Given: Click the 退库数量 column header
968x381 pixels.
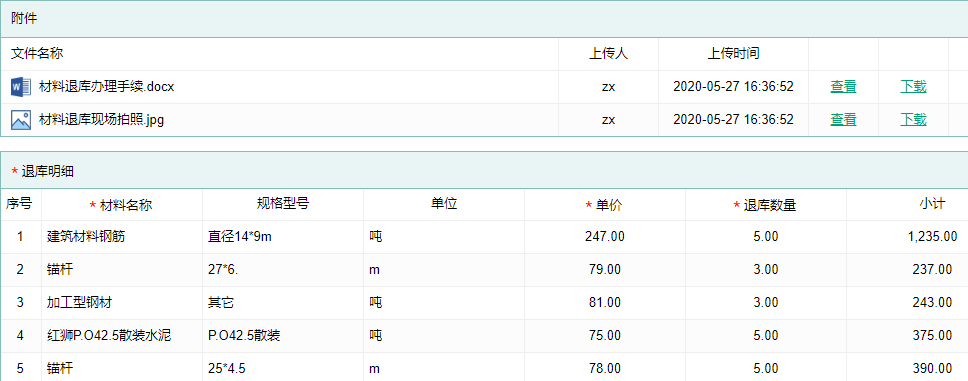Looking at the screenshot, I should (x=766, y=205).
